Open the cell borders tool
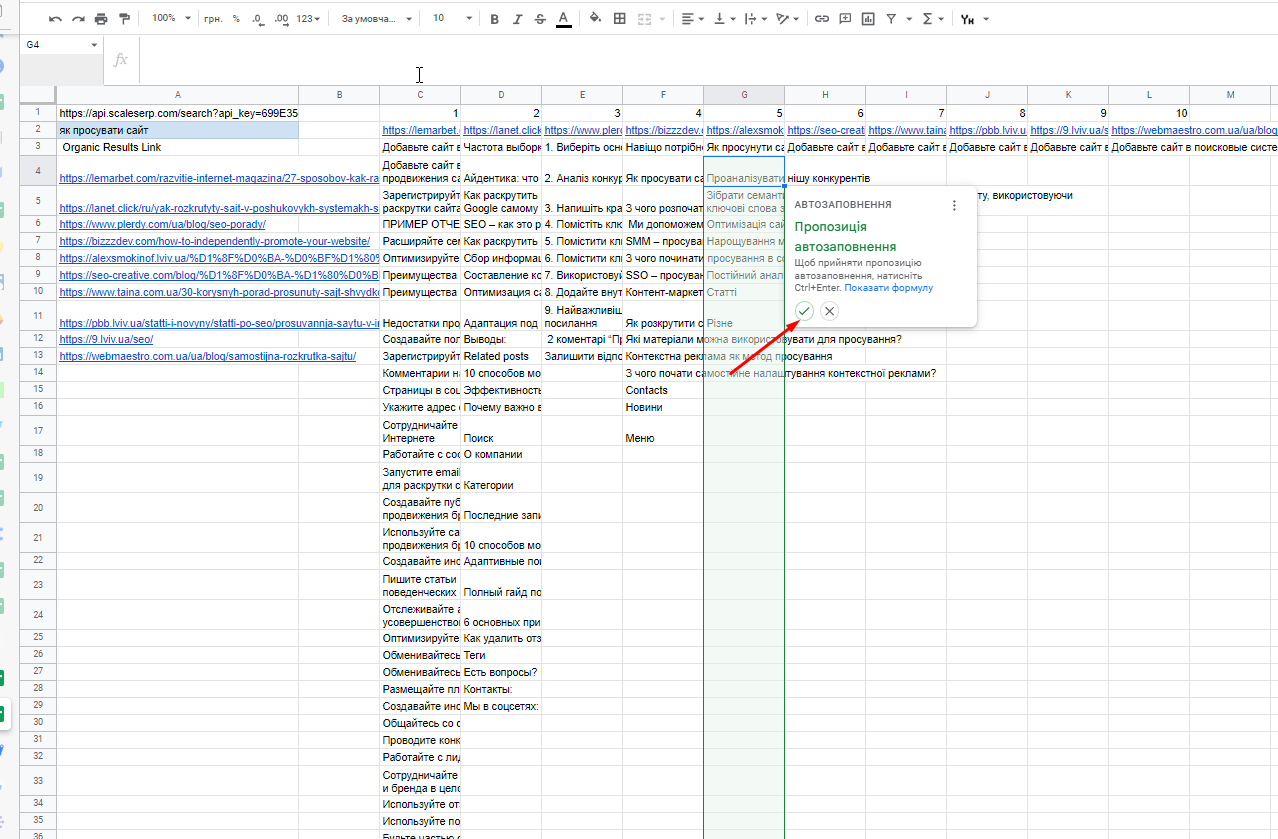 click(620, 19)
